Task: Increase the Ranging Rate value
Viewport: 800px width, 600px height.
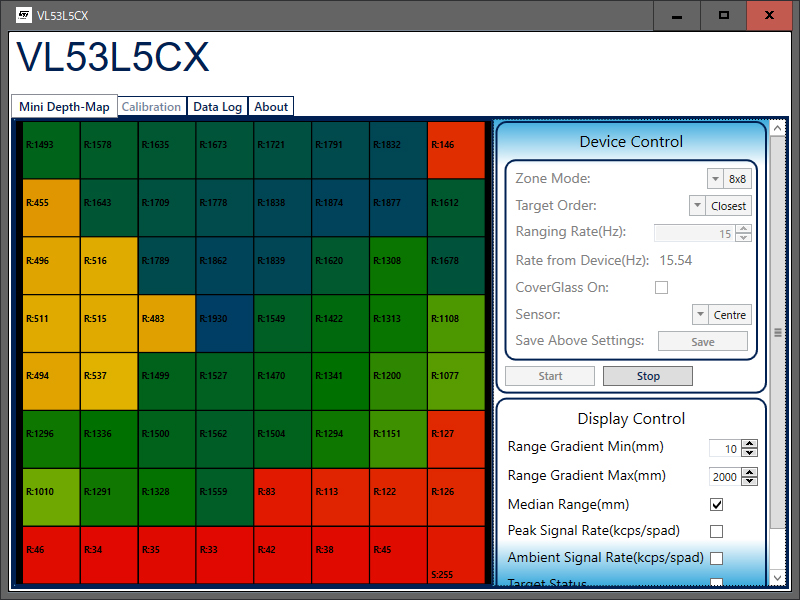Action: coord(744,229)
